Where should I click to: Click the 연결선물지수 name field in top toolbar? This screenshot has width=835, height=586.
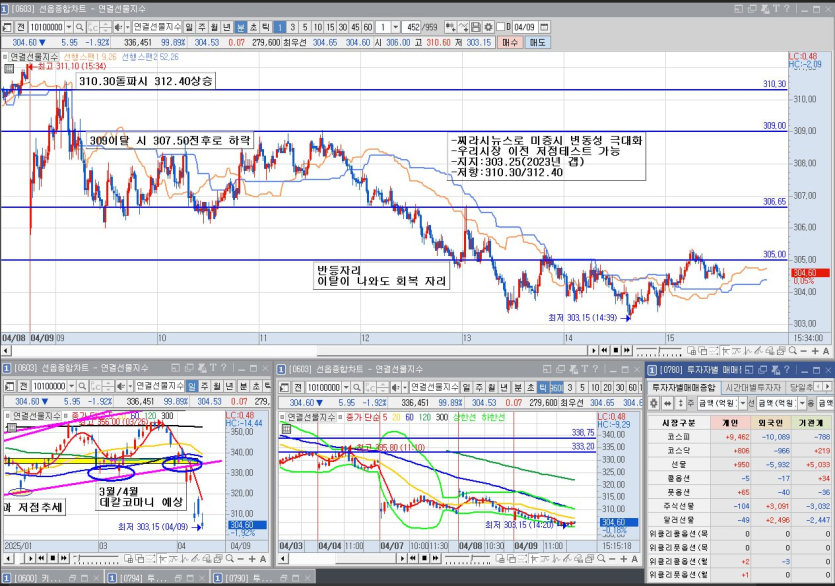(157, 27)
